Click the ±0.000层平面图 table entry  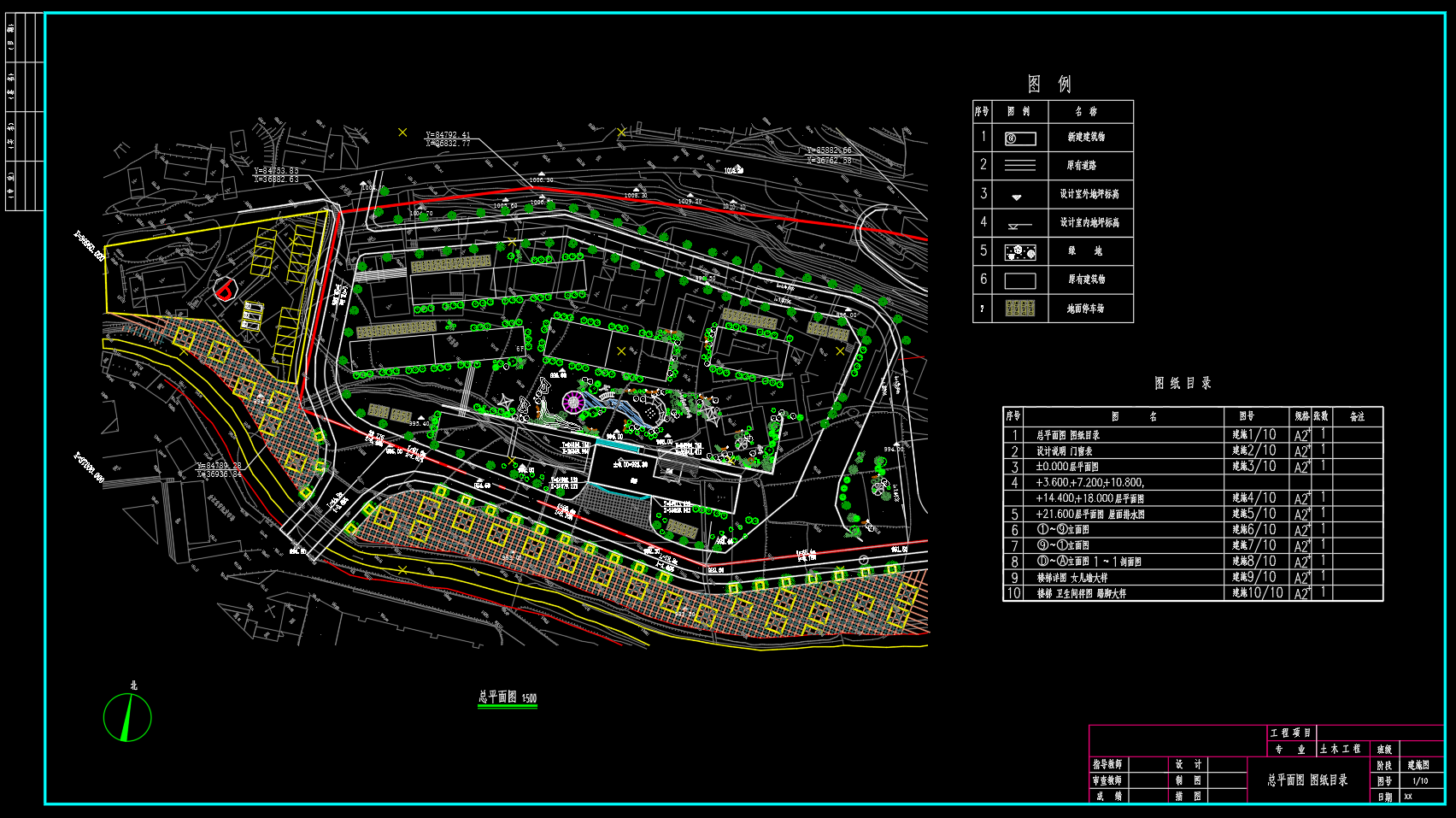pos(1067,467)
